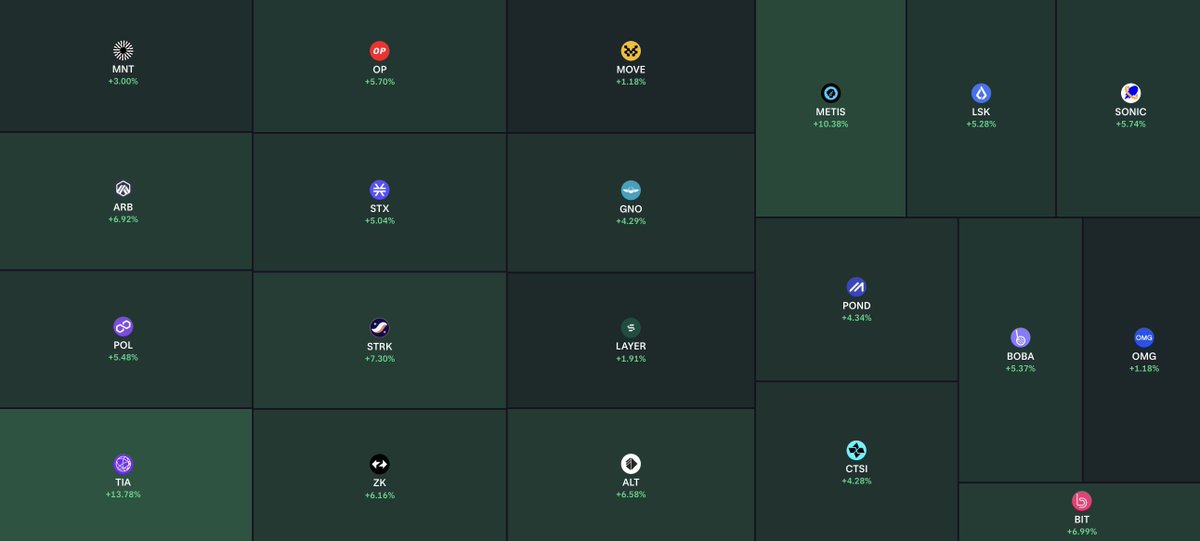The width and height of the screenshot is (1200, 541).
Task: Select the ZK ticker label
Action: pyautogui.click(x=379, y=483)
